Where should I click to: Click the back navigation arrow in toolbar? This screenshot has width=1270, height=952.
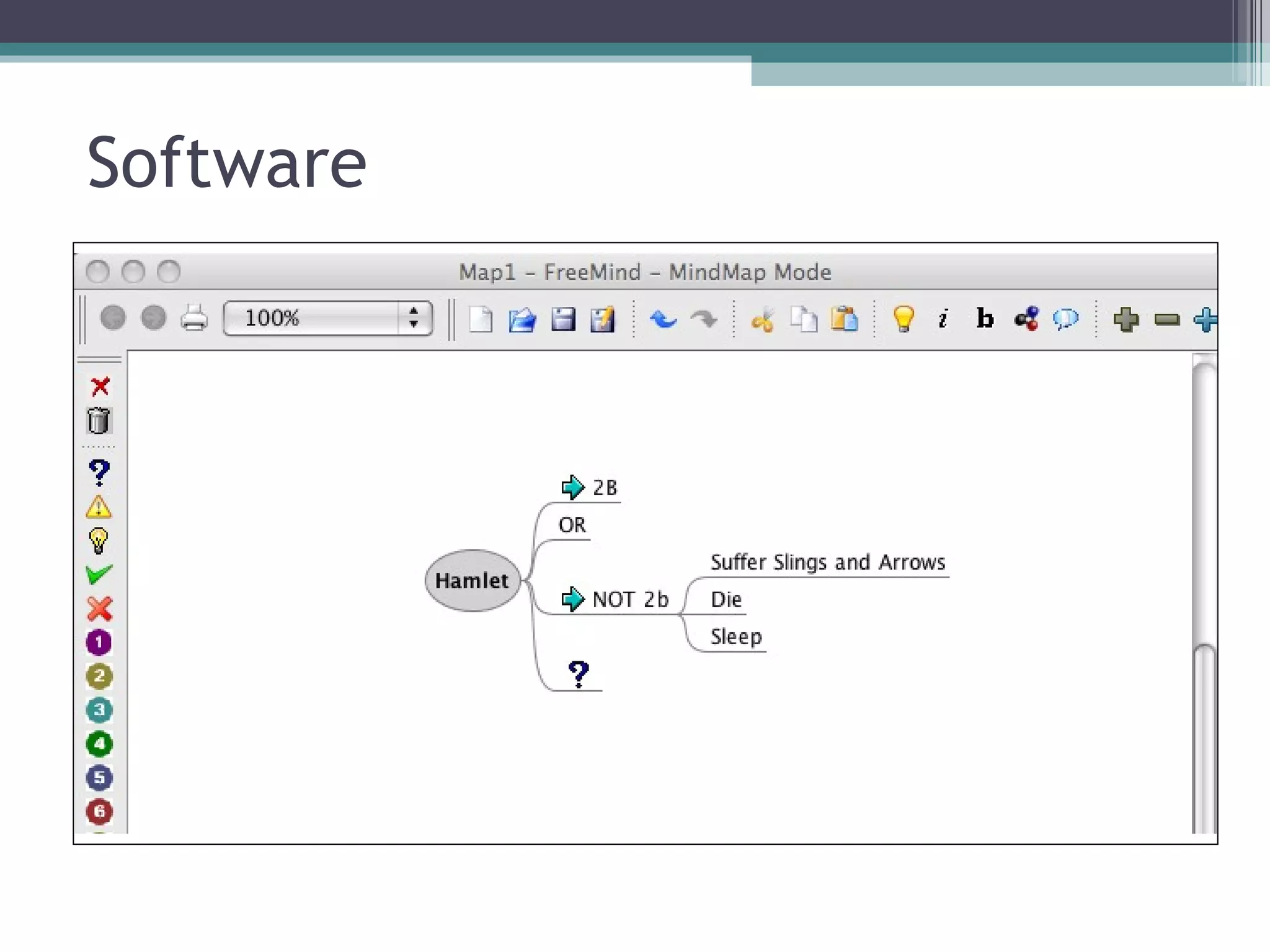pos(113,318)
